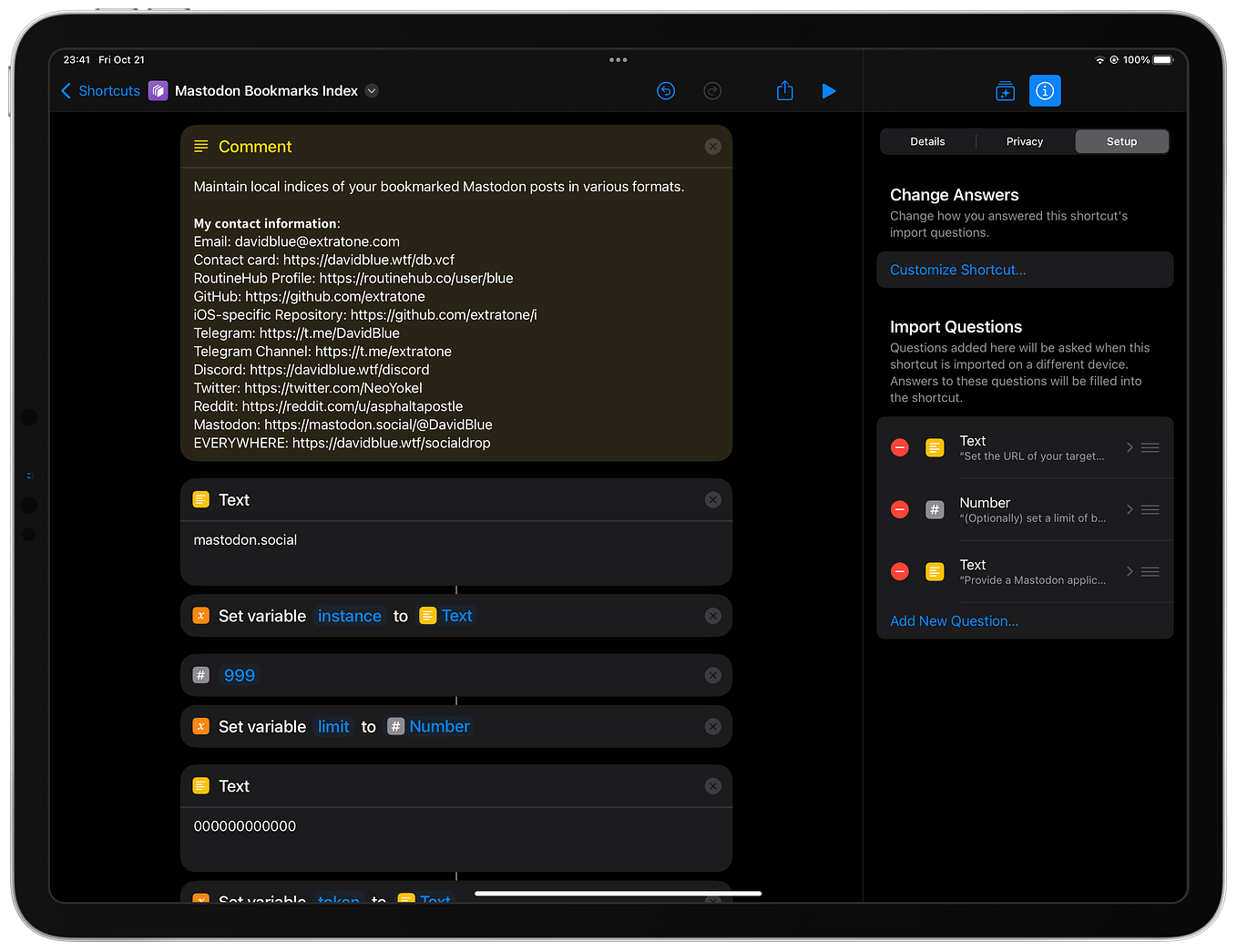Screen dimensions: 1237x952
Task: Go back to Shortcuts list
Action: (x=100, y=91)
